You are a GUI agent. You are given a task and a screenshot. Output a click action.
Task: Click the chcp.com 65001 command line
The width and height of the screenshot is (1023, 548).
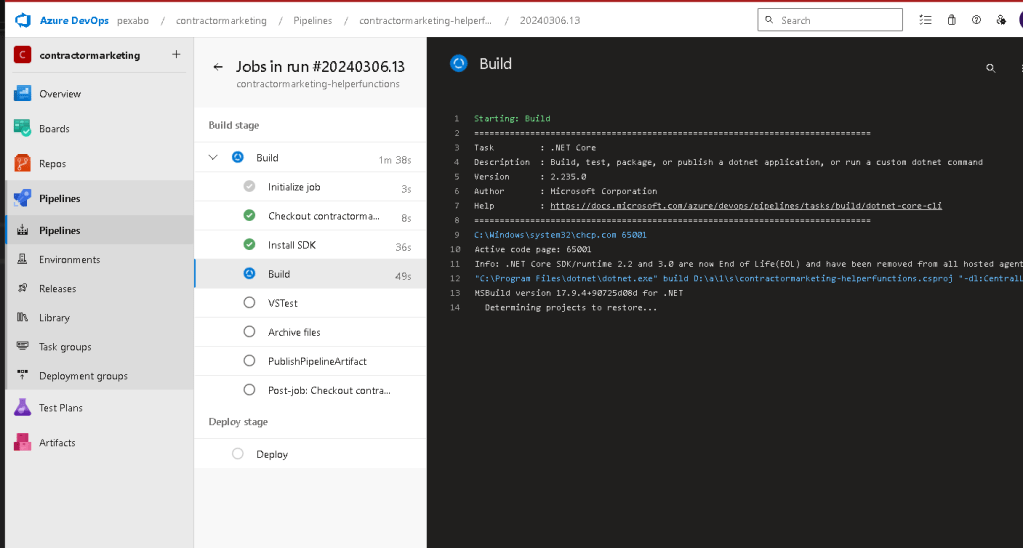click(x=560, y=235)
